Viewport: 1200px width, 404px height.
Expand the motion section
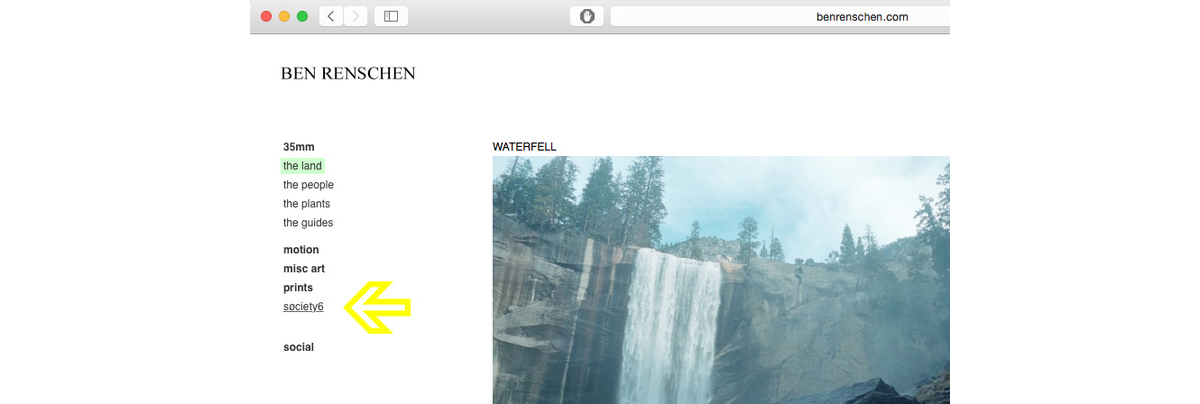[x=301, y=250]
